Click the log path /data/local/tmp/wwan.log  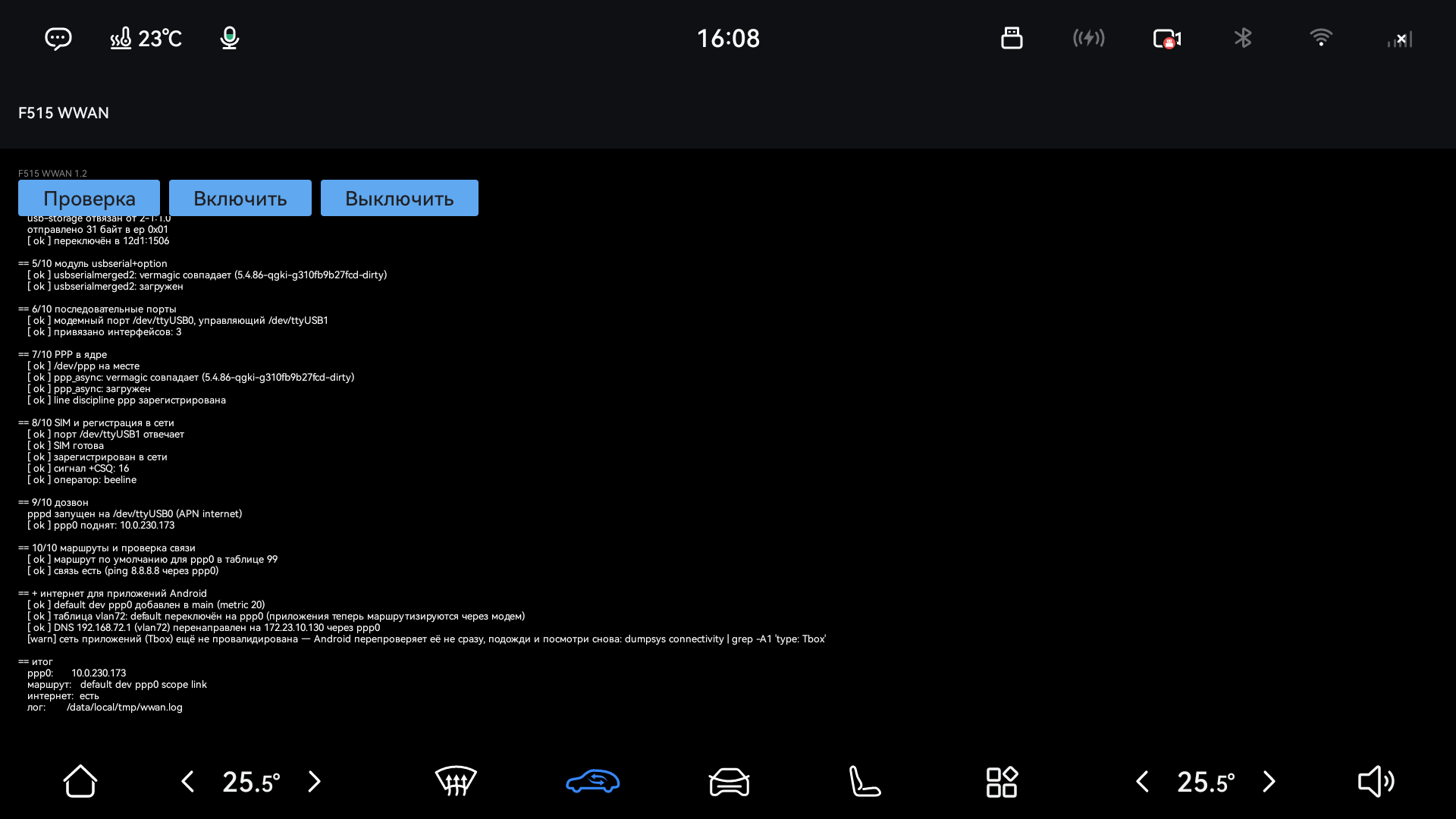tap(124, 708)
